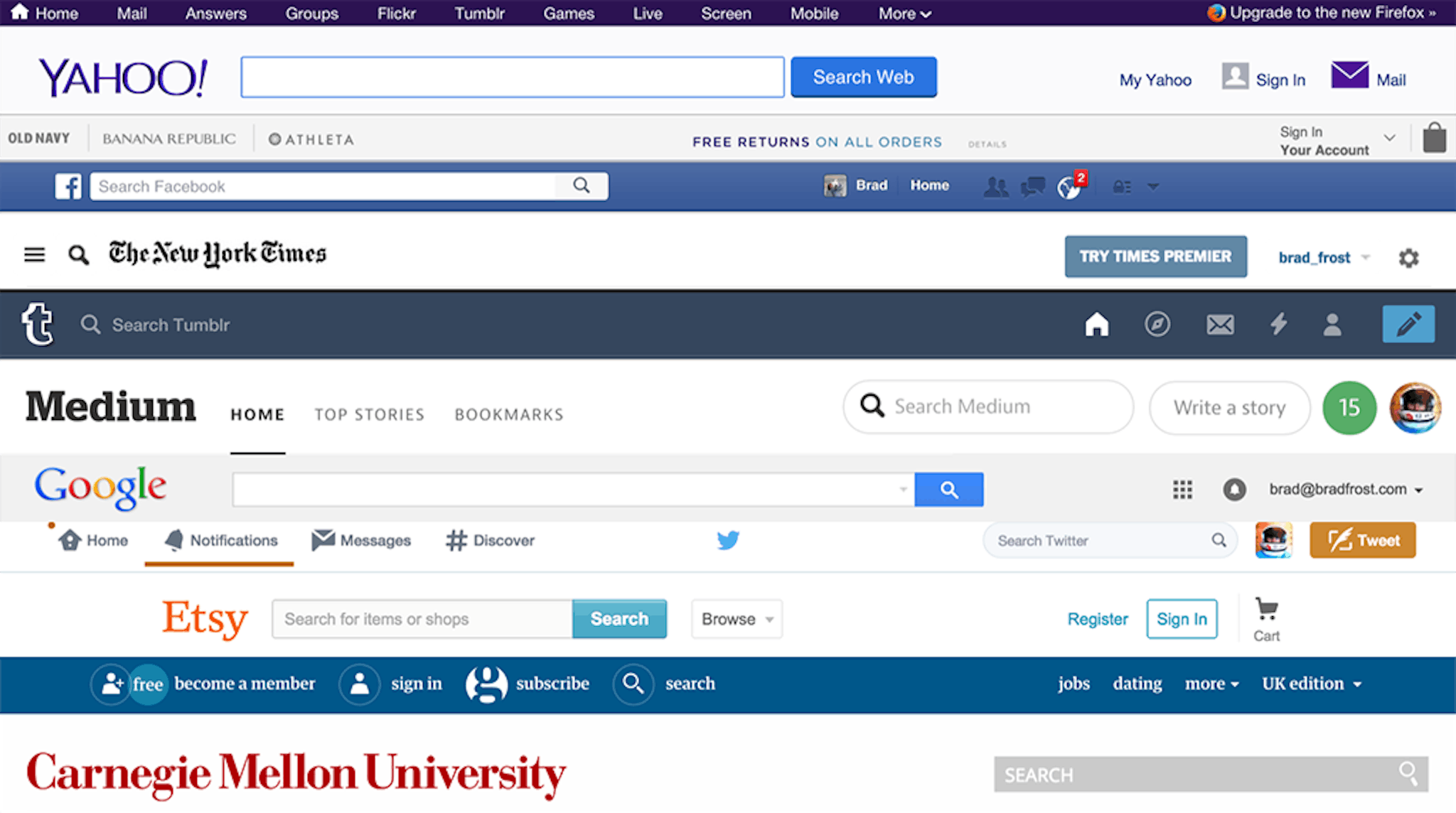This screenshot has height=813, width=1456.
Task: Click the New York Times hamburger menu
Action: point(34,254)
